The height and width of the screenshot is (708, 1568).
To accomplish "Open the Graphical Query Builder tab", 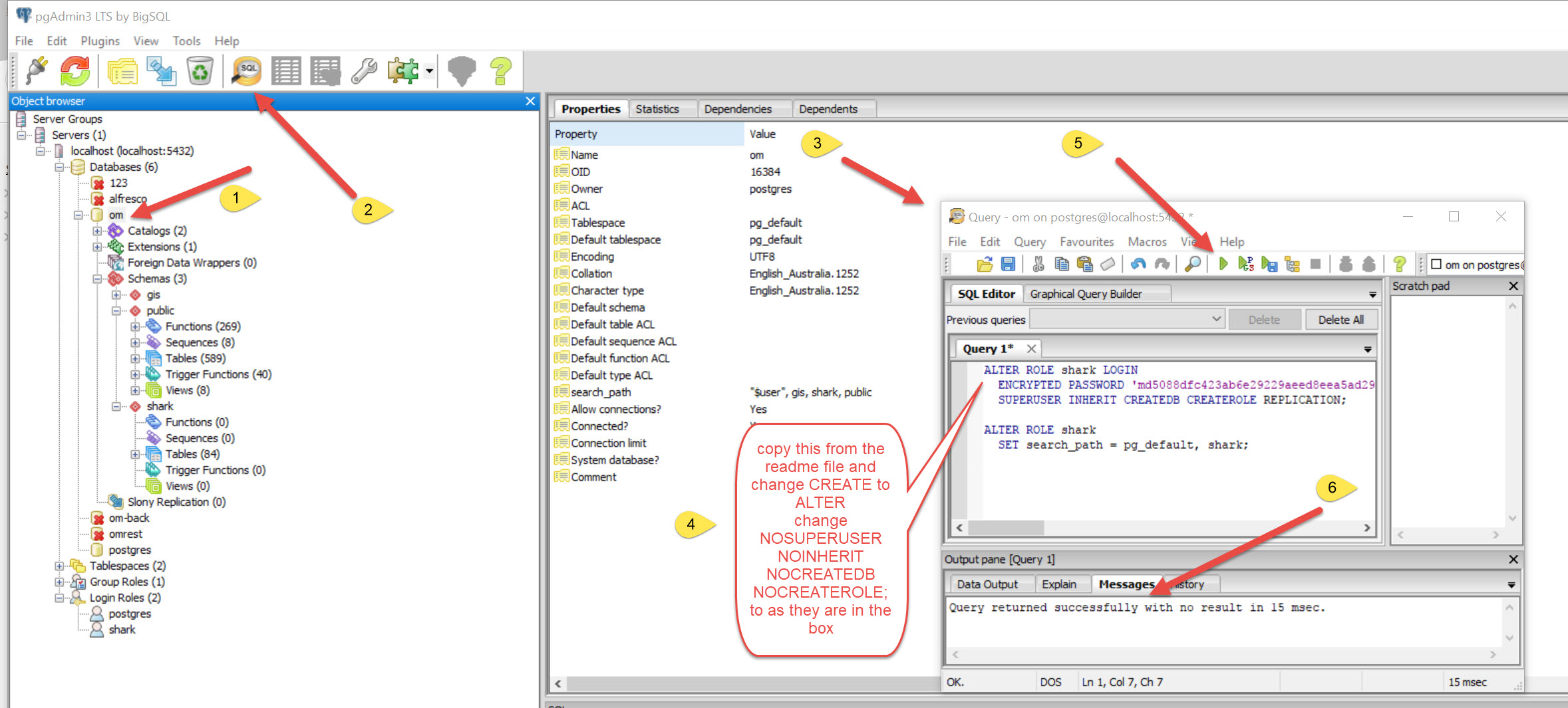I will click(1086, 294).
